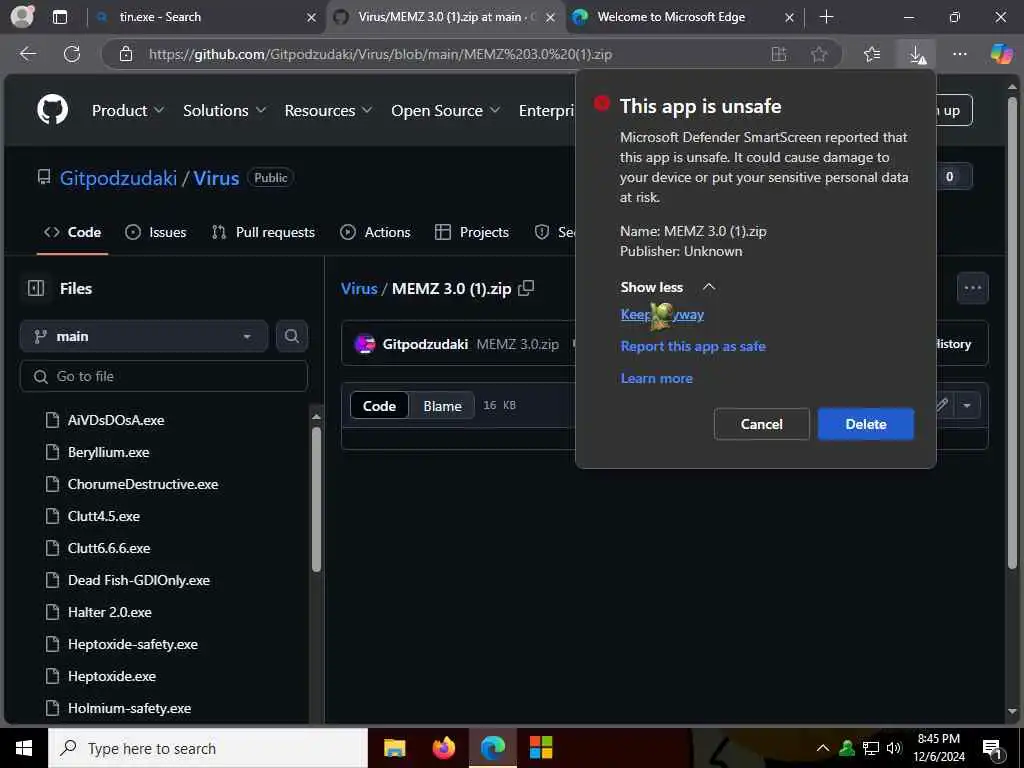Open the Copilot icon
The width and height of the screenshot is (1024, 768).
coord(1000,54)
